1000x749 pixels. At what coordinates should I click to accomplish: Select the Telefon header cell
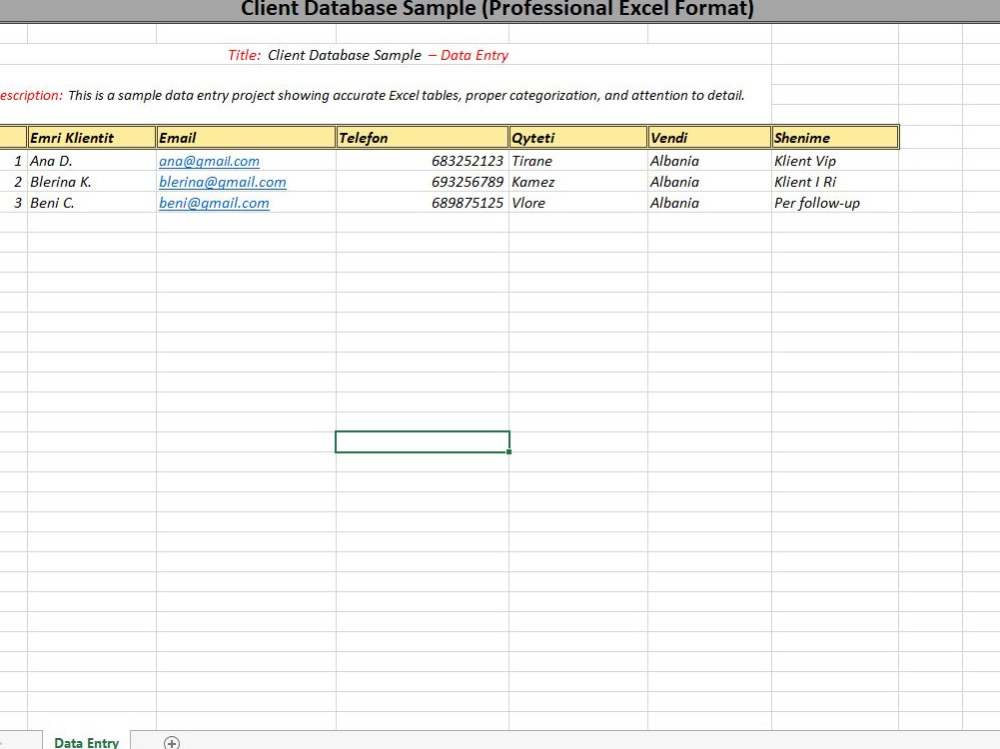[x=422, y=138]
